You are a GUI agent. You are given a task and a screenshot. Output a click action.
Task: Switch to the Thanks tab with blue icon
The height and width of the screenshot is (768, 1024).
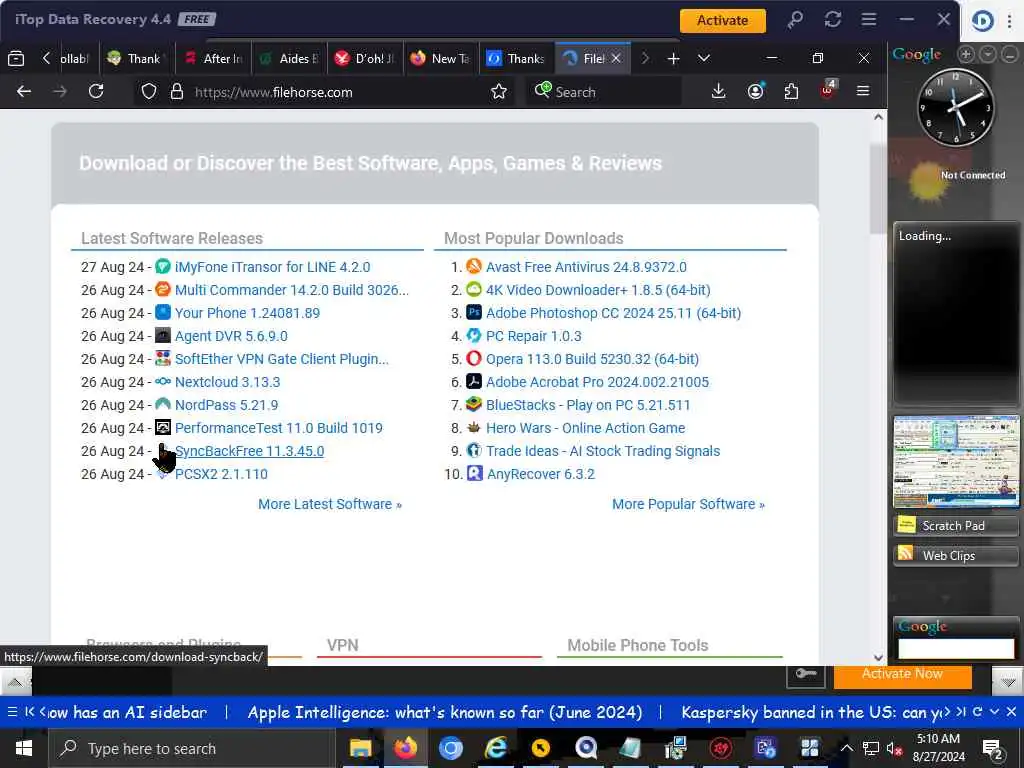(x=517, y=59)
